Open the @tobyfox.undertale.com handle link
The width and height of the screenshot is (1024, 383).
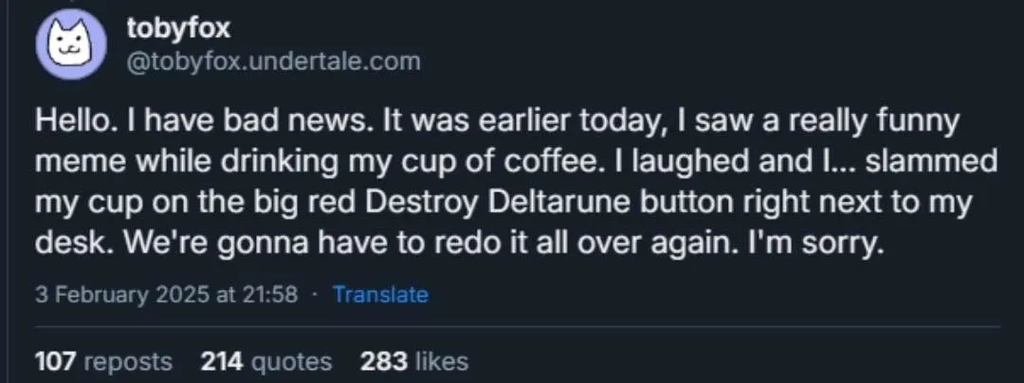pos(273,61)
